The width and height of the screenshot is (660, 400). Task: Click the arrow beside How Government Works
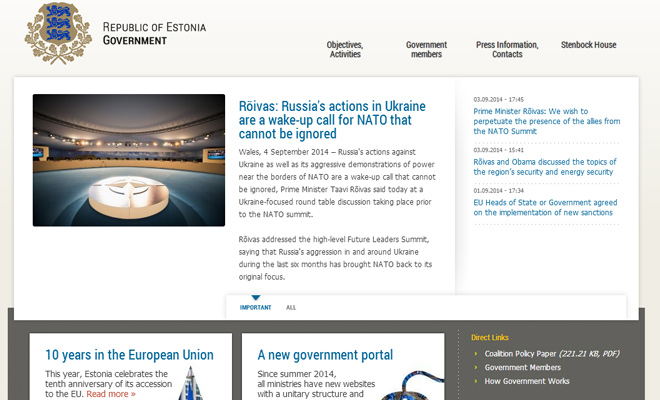[476, 381]
